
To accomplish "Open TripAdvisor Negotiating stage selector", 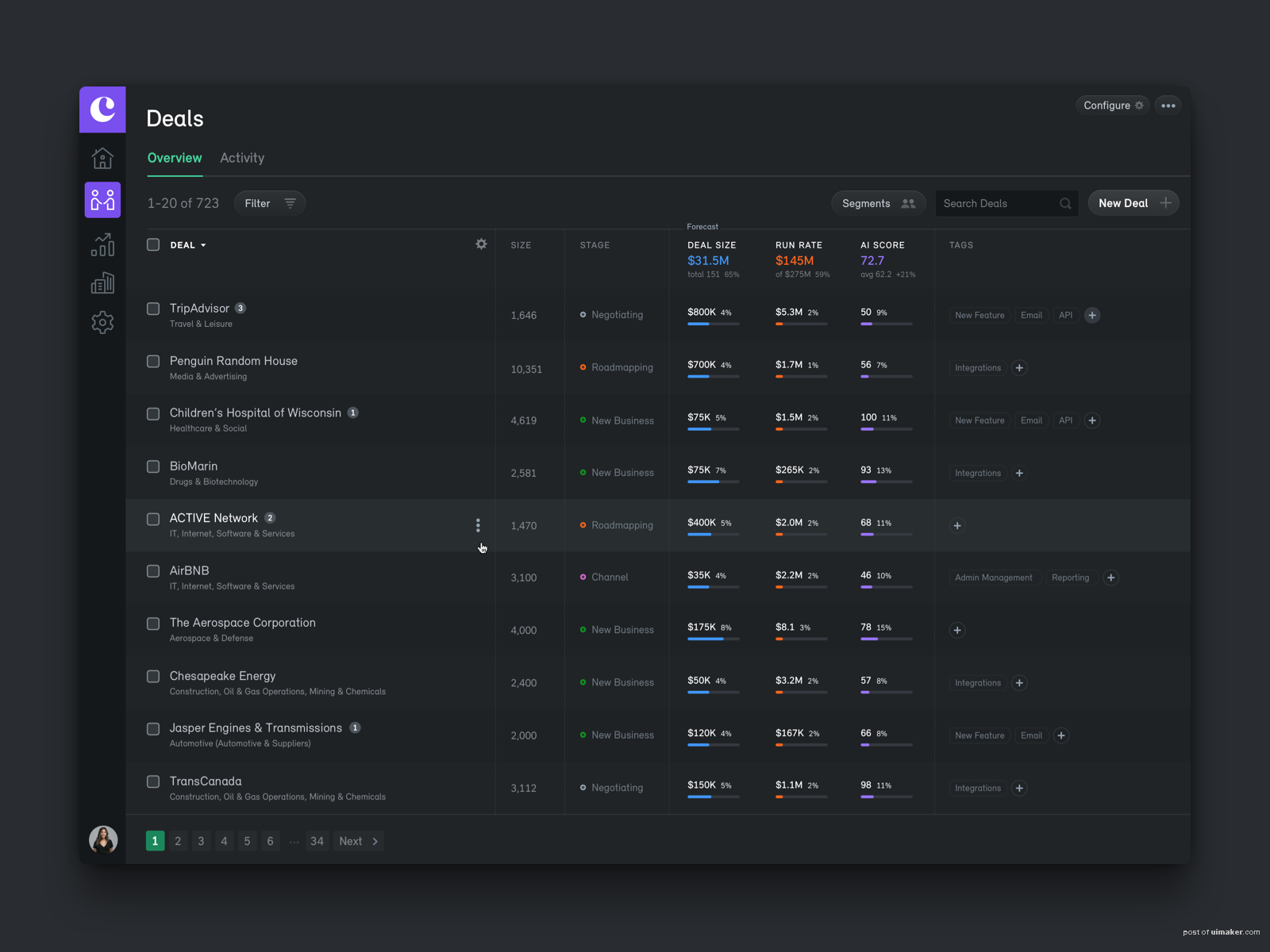I will [611, 315].
